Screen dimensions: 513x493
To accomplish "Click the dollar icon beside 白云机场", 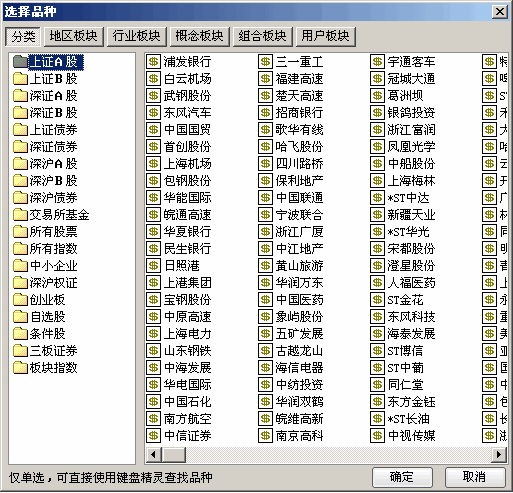I will 153,79.
